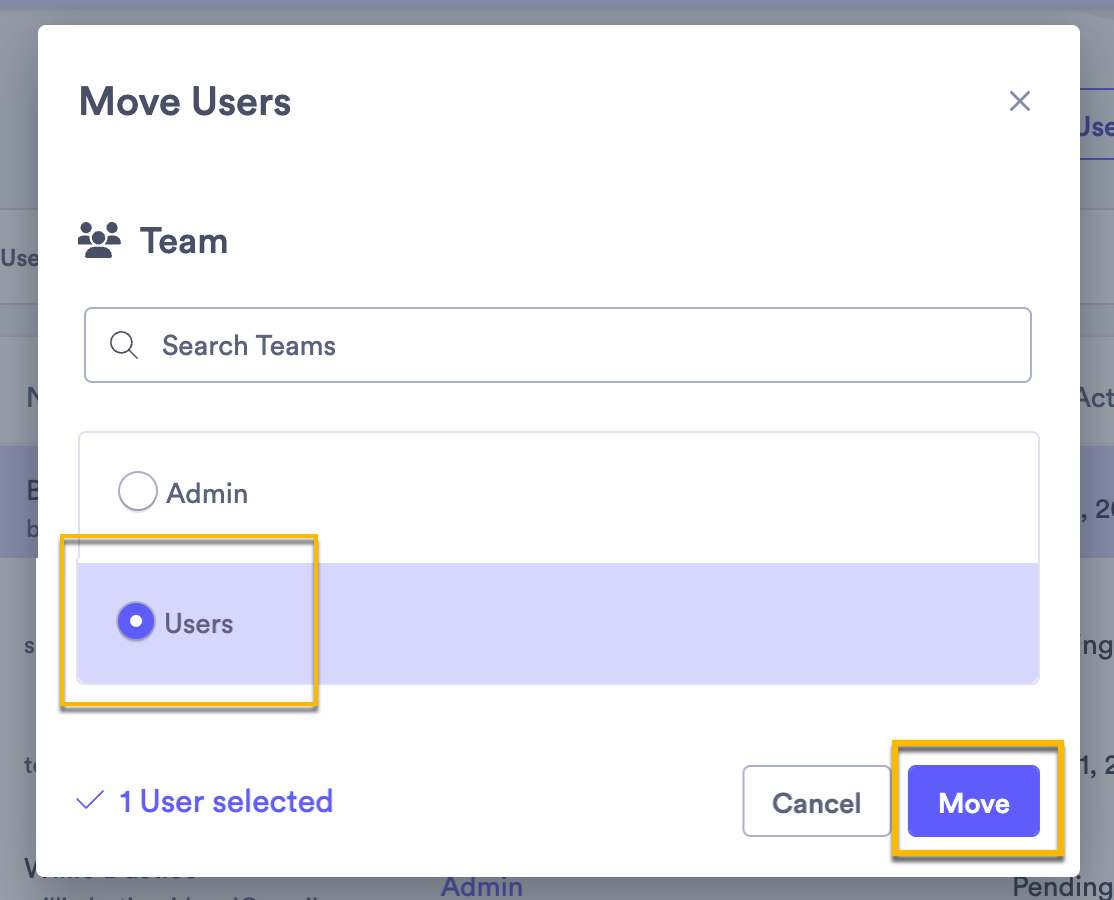Screen dimensions: 1114x900
Task: Select the highlighted Users team row
Action: (558, 621)
